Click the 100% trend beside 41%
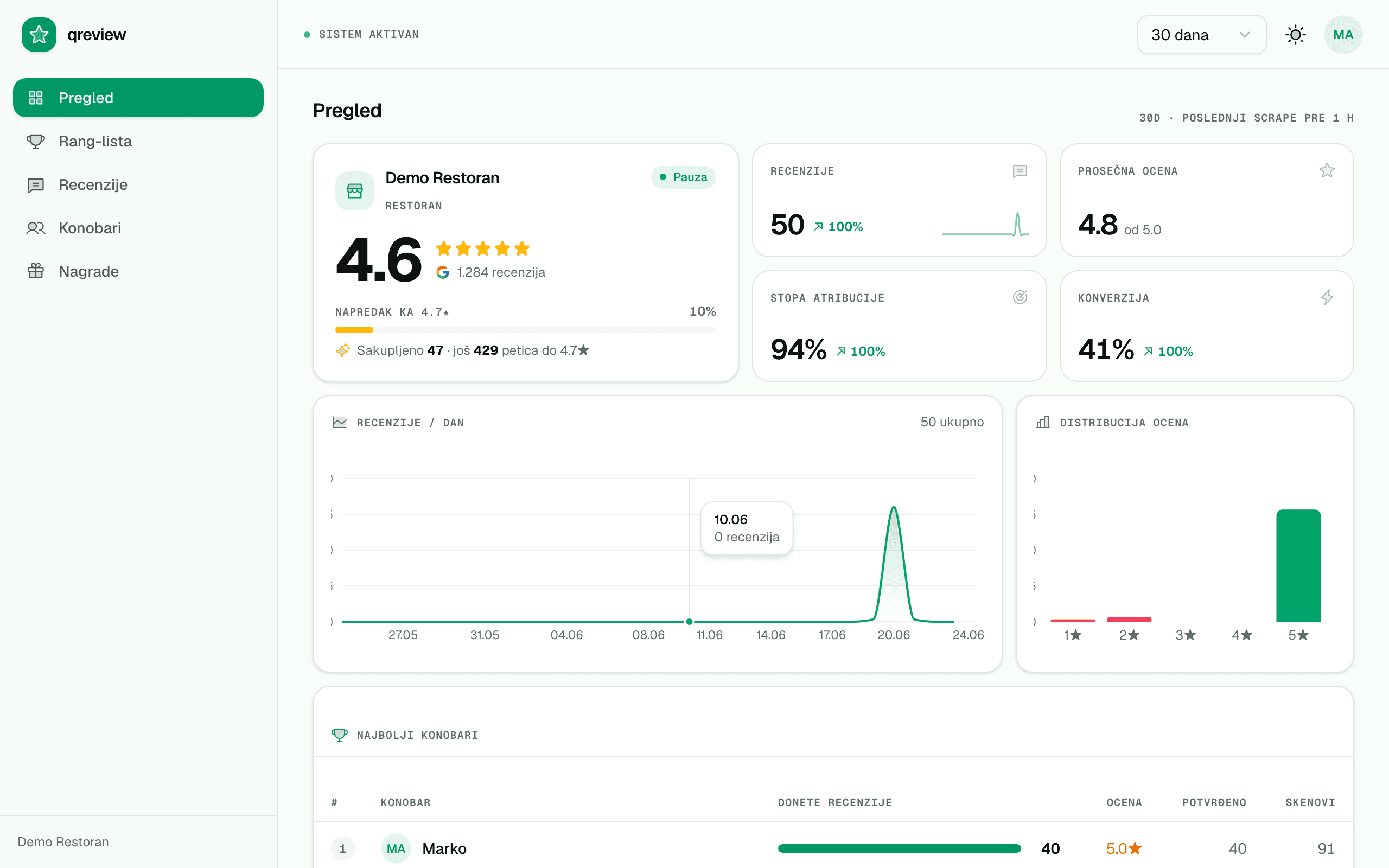 [1168, 352]
